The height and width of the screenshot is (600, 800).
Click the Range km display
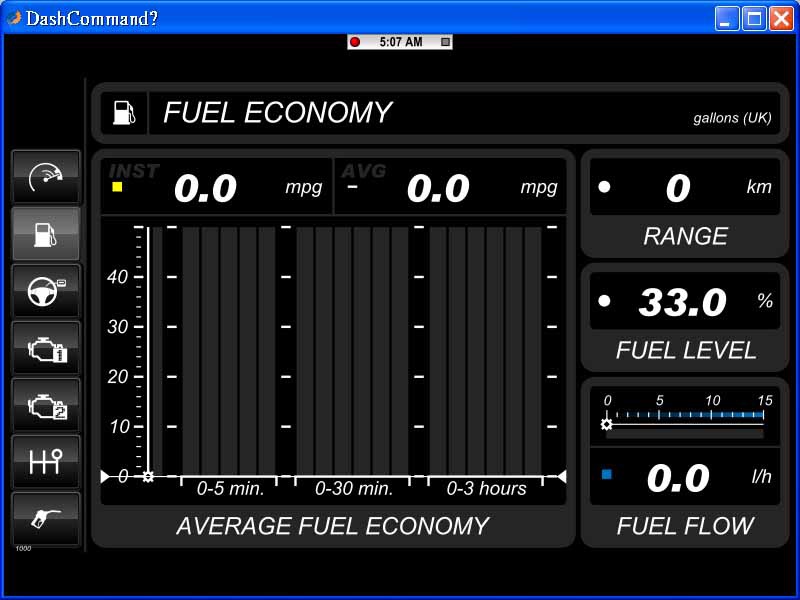click(x=684, y=187)
